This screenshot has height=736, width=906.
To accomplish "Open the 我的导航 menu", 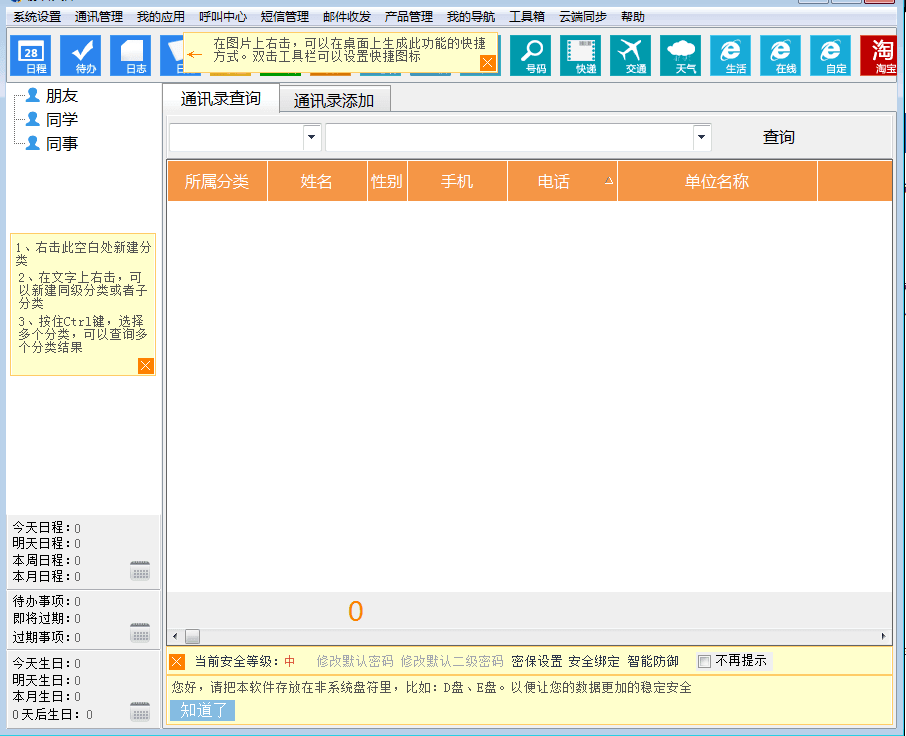I will (x=471, y=17).
